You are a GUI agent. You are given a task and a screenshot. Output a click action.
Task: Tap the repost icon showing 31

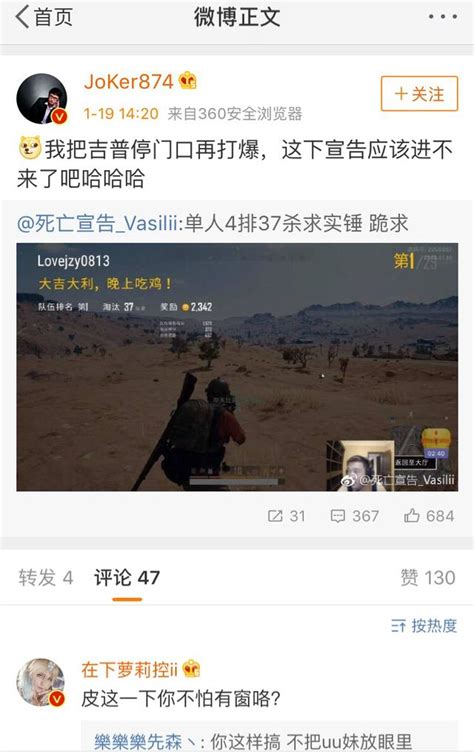coord(286,516)
